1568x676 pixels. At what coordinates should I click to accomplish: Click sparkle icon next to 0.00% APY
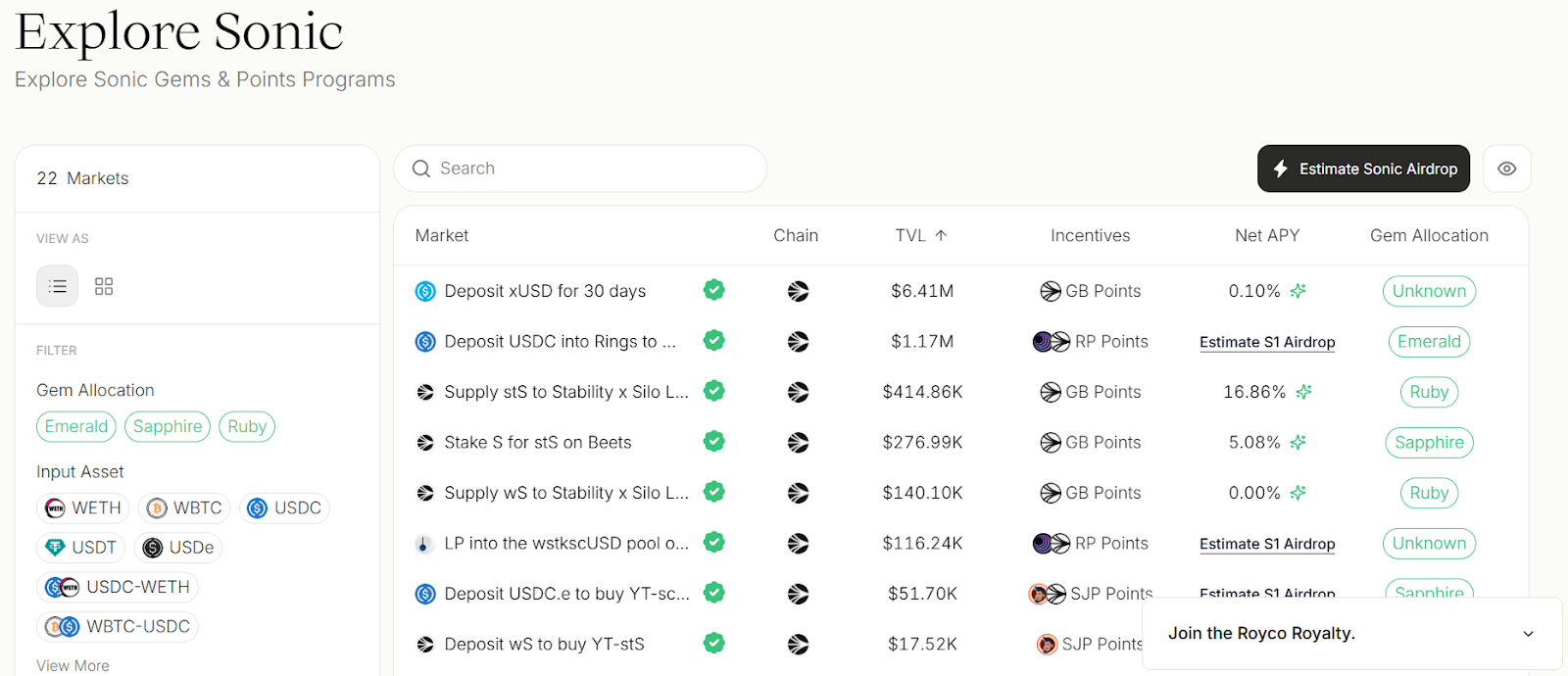click(x=1298, y=493)
